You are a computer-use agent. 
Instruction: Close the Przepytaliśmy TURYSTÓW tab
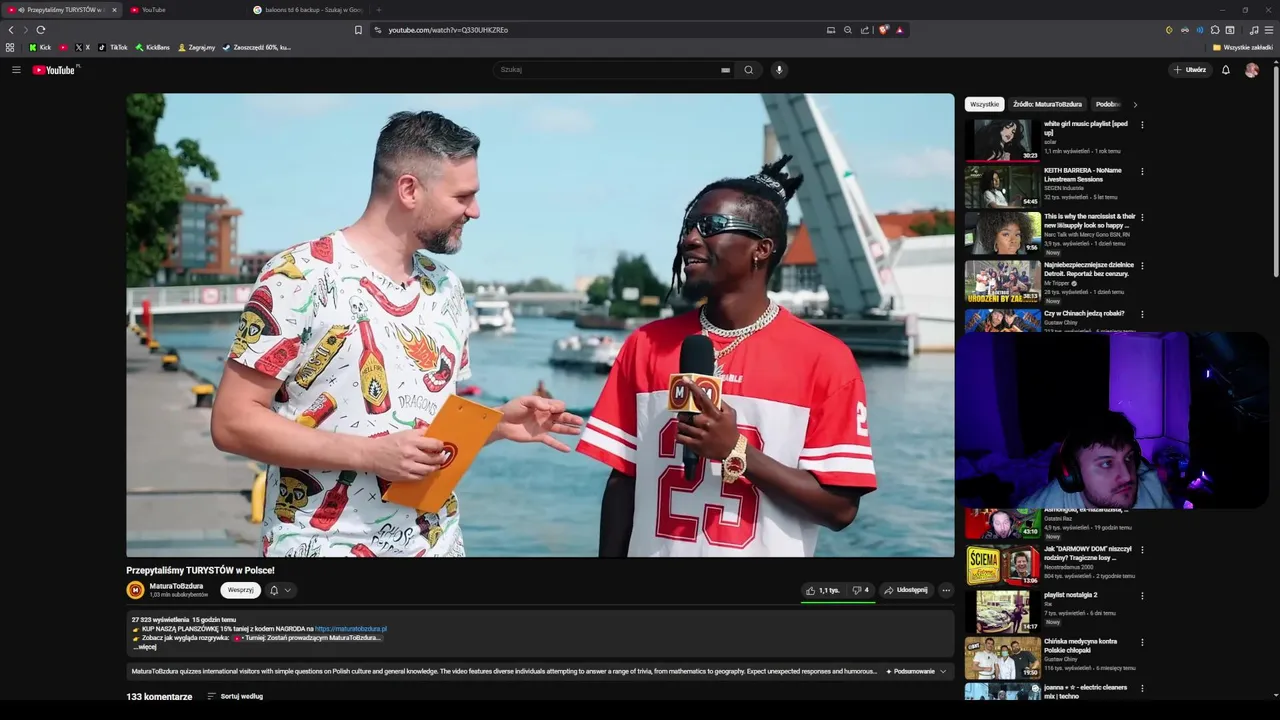point(114,10)
